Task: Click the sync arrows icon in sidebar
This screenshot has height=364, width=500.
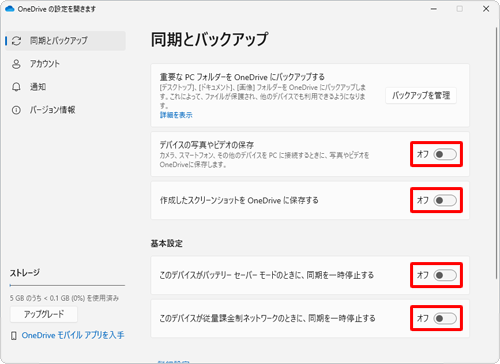Action: click(16, 41)
